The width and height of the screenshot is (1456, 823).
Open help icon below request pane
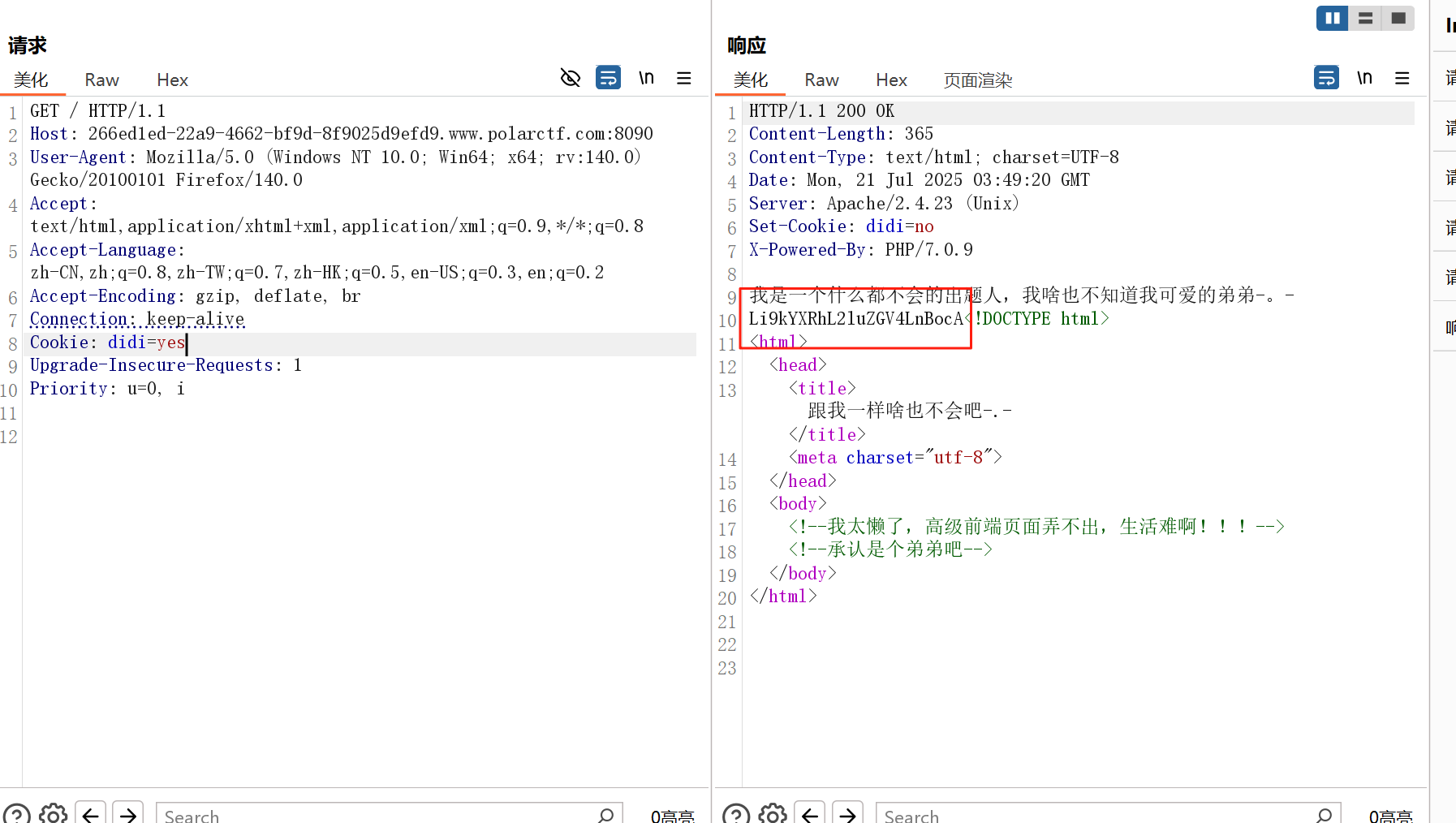tap(16, 814)
